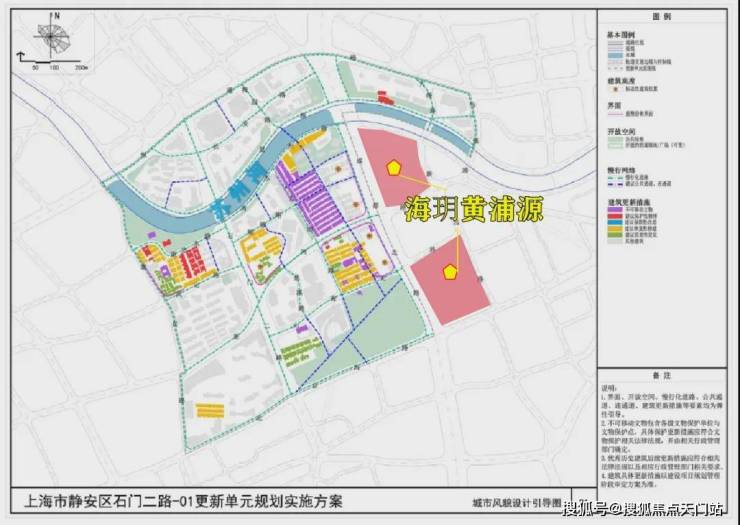Pick the water-blue swatch in the basic legend

point(615,55)
